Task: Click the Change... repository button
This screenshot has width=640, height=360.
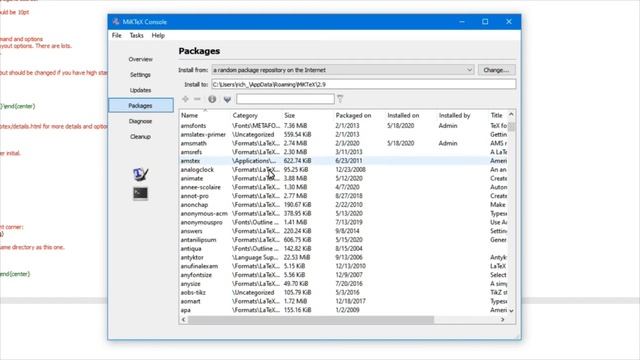Action: pyautogui.click(x=496, y=70)
